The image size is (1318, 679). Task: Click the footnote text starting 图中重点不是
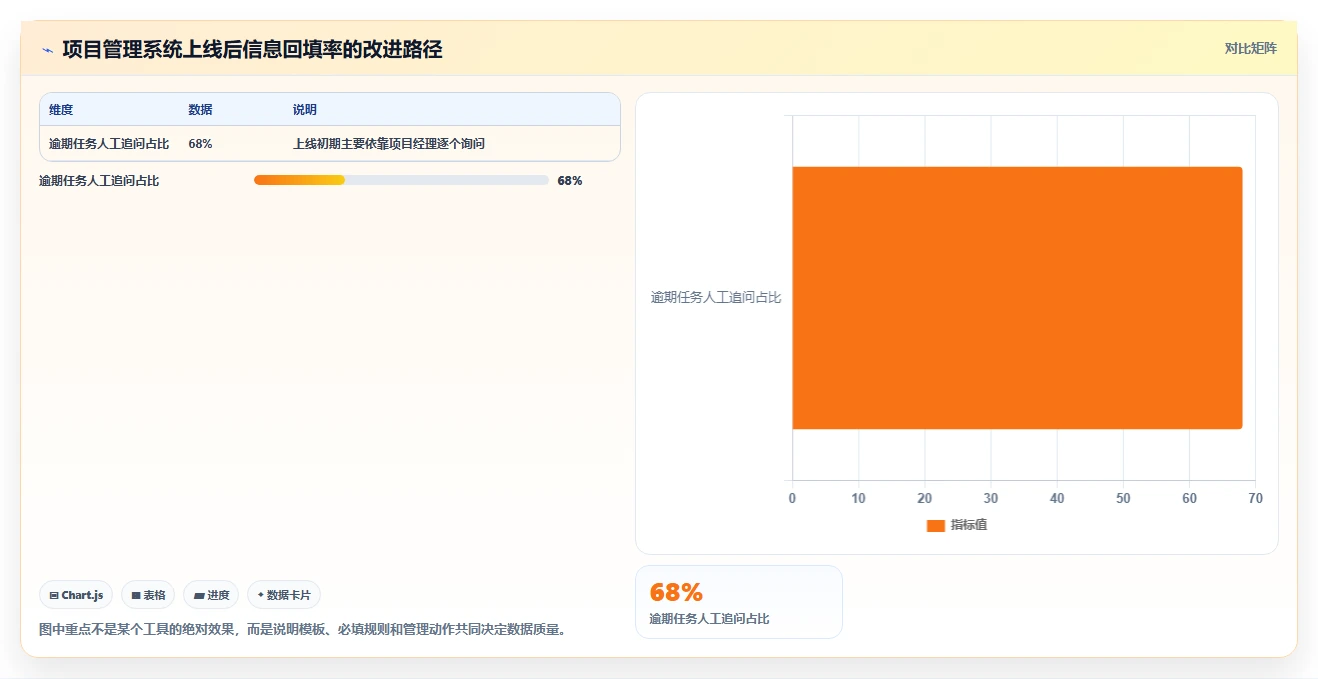pyautogui.click(x=302, y=630)
